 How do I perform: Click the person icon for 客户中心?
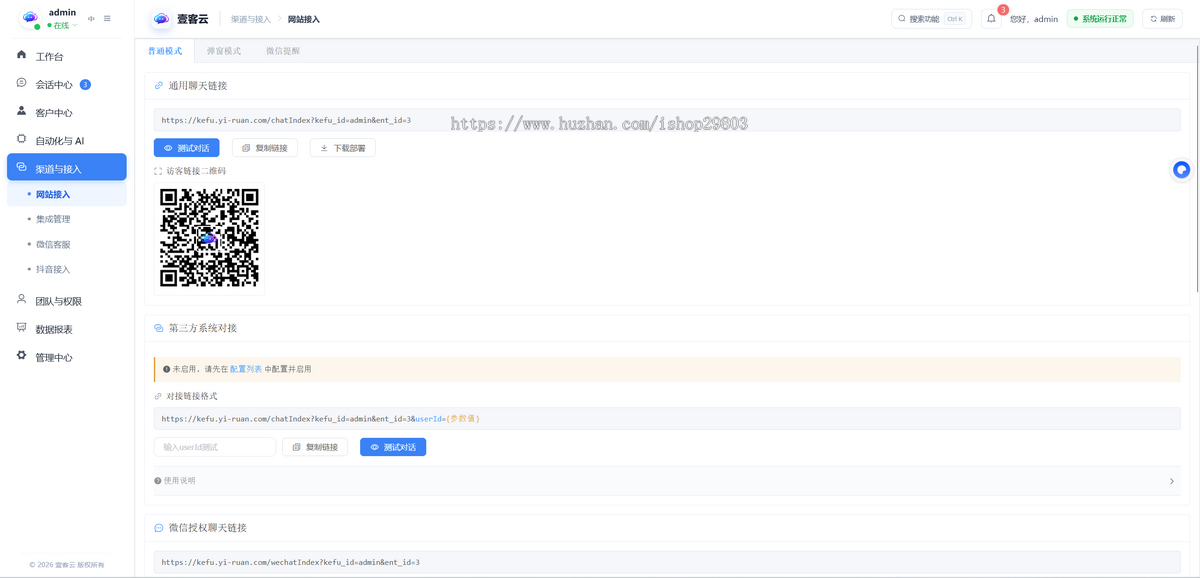point(21,111)
